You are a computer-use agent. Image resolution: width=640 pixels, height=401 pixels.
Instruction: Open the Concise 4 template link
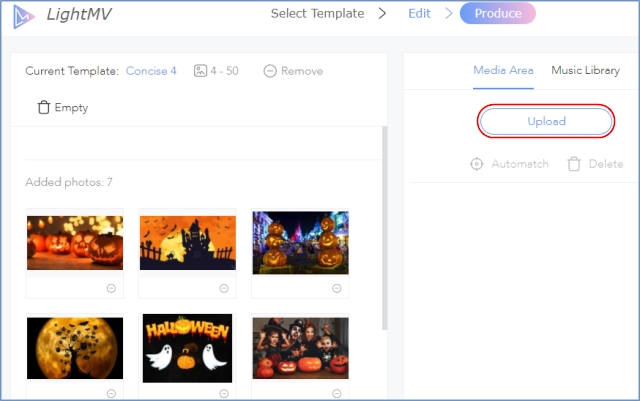point(151,71)
